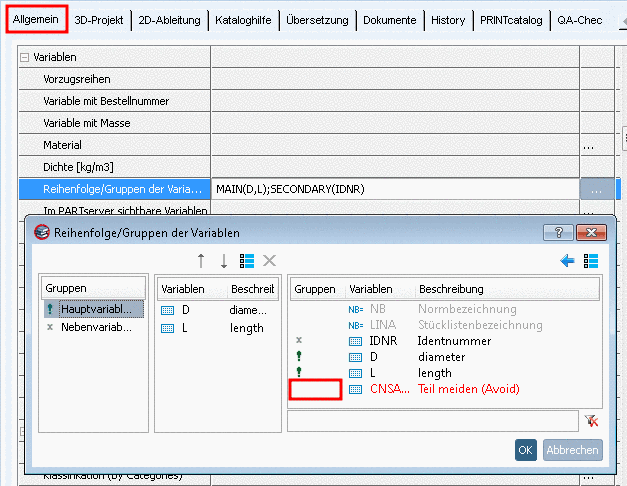This screenshot has height=486, width=627.
Task: Click NB= icon of NB row
Action: pos(355,309)
